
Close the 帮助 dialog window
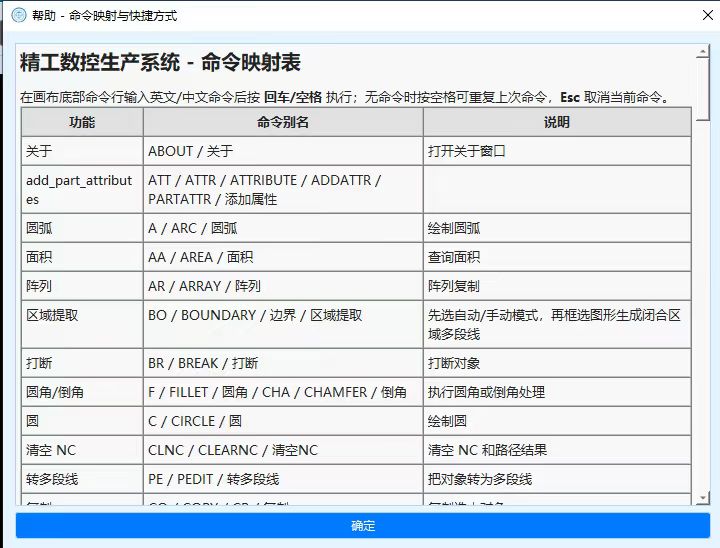pyautogui.click(x=708, y=15)
